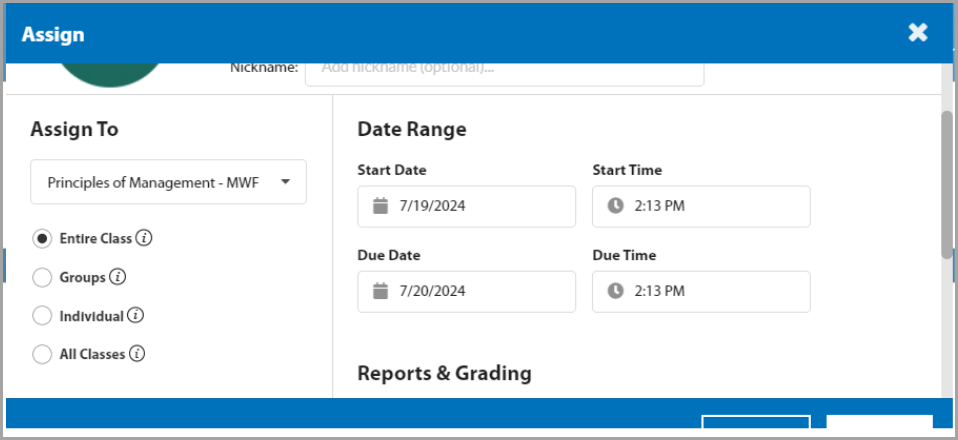The height and width of the screenshot is (440, 958).
Task: View info icon for All Classes
Action: point(138,354)
